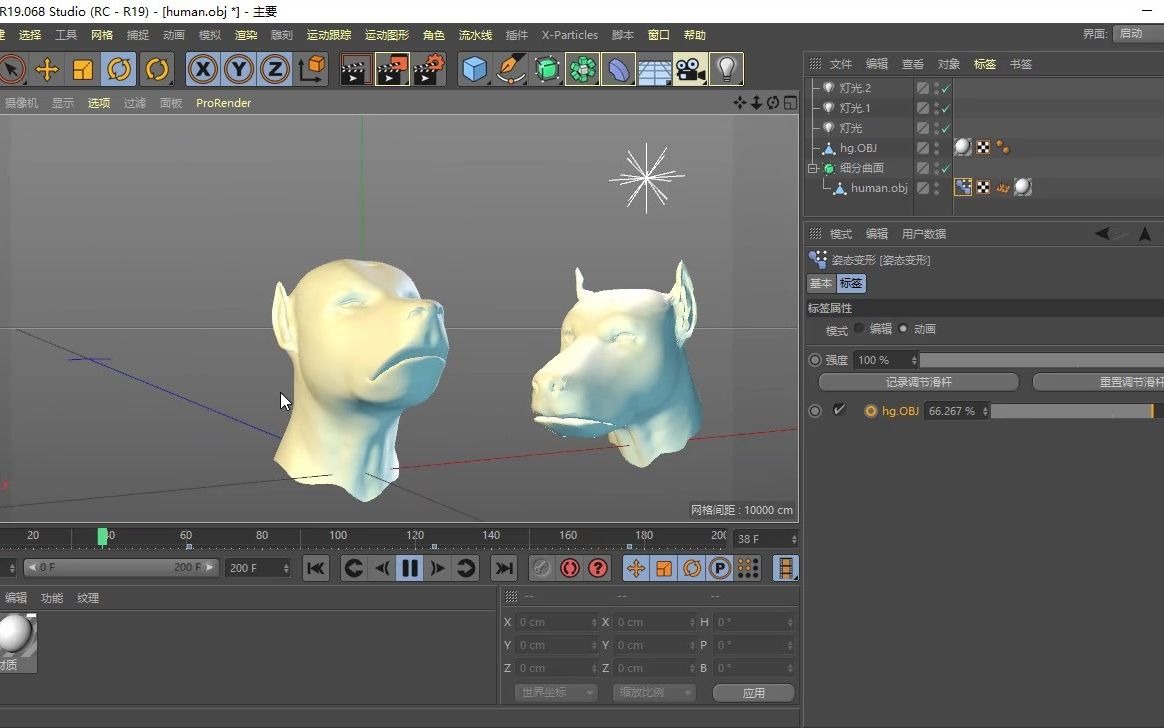The image size is (1164, 728).
Task: Switch to the 基本 tab
Action: tap(820, 284)
